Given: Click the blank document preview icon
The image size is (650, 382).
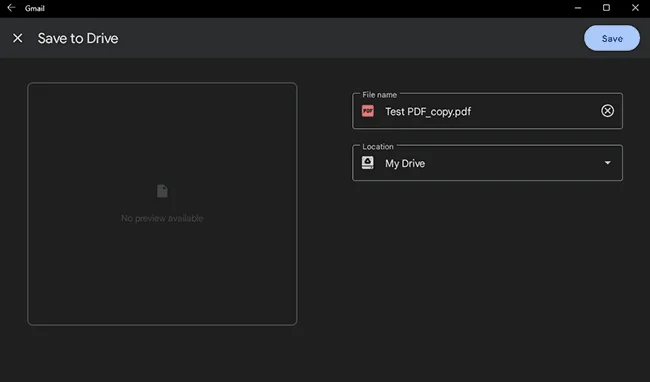Looking at the screenshot, I should [x=162, y=191].
